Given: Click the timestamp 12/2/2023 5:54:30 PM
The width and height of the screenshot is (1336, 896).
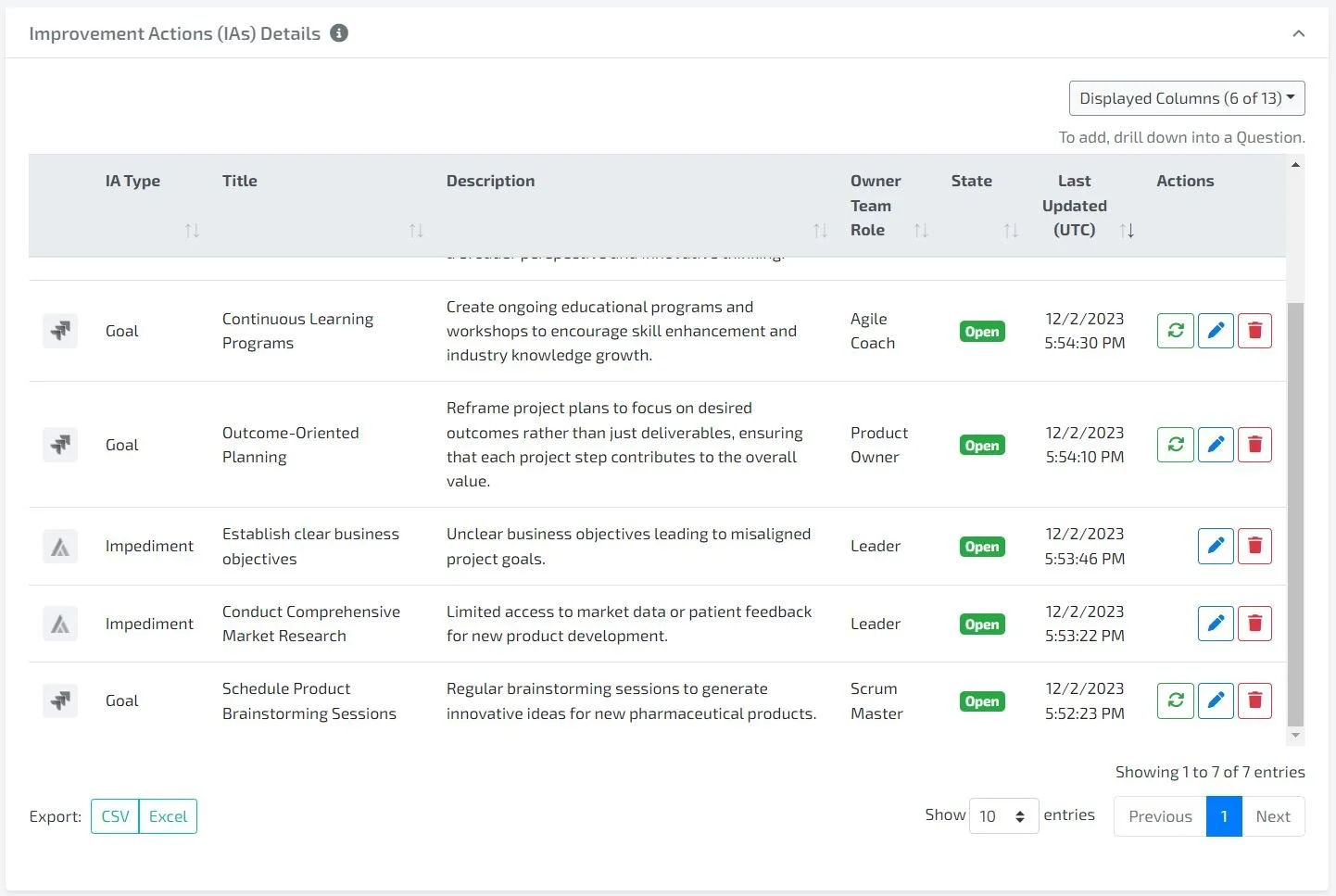Looking at the screenshot, I should (x=1085, y=331).
